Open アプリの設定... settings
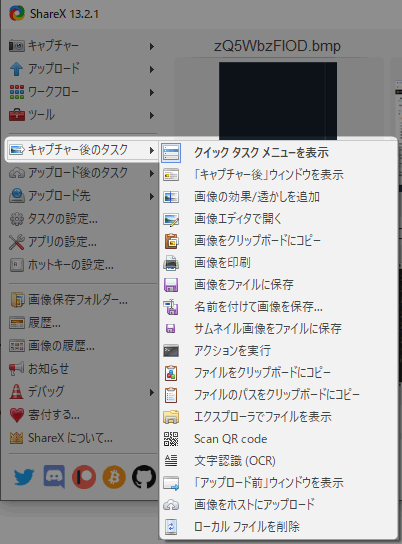This screenshot has width=402, height=544. click(x=83, y=242)
